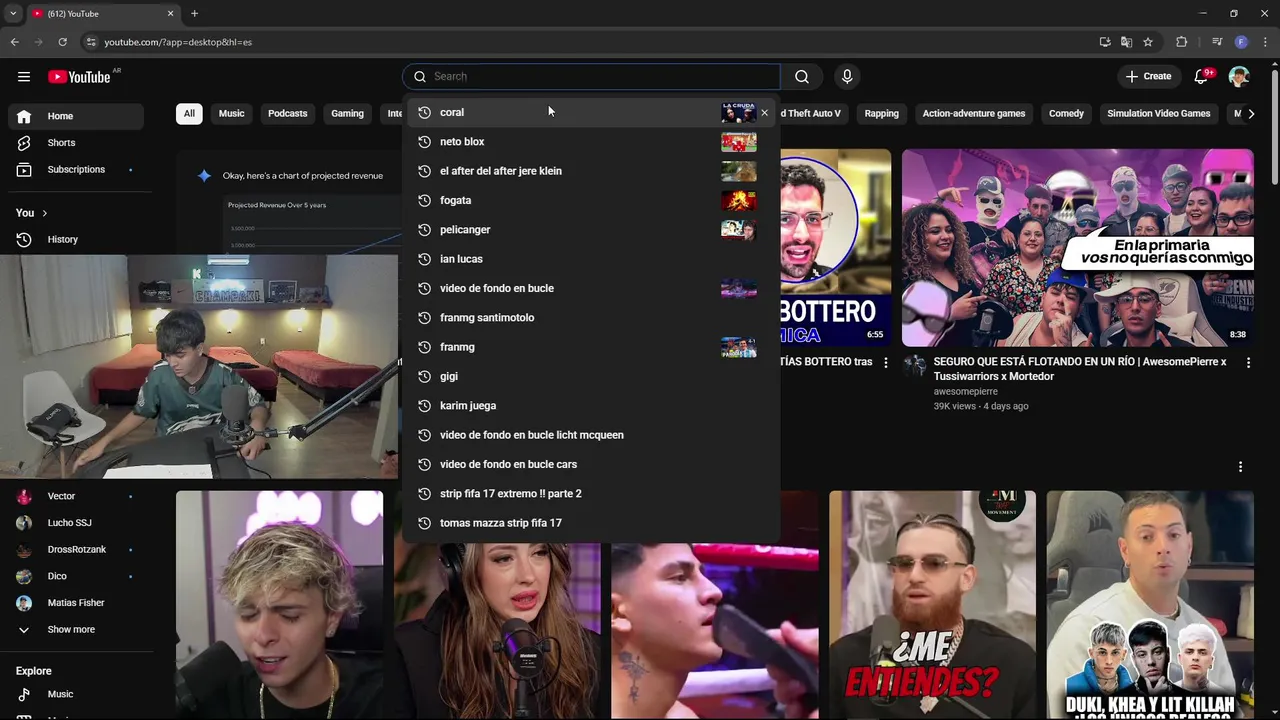Open '¿ME ENTIENDES?' Shorts thumbnail
Viewport: 1280px width, 720px height.
932,605
